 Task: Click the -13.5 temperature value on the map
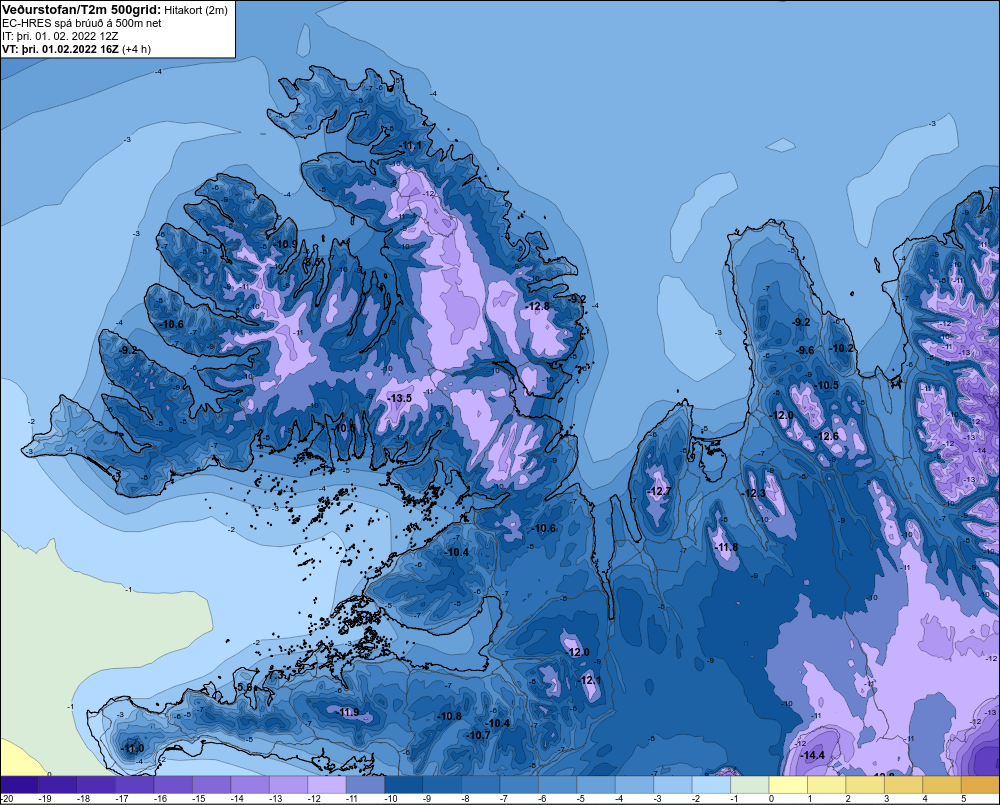coord(400,398)
